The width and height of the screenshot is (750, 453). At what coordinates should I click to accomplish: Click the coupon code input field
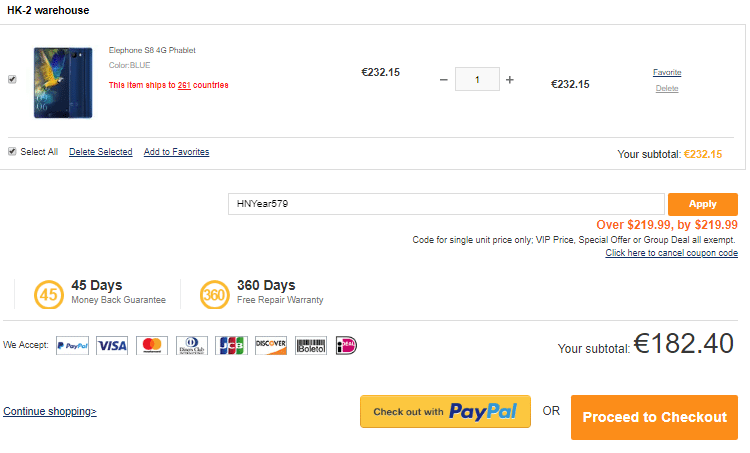[446, 204]
